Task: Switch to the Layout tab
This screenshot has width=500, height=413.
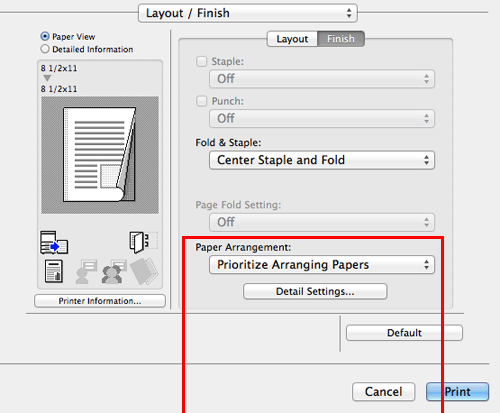Action: click(x=292, y=39)
